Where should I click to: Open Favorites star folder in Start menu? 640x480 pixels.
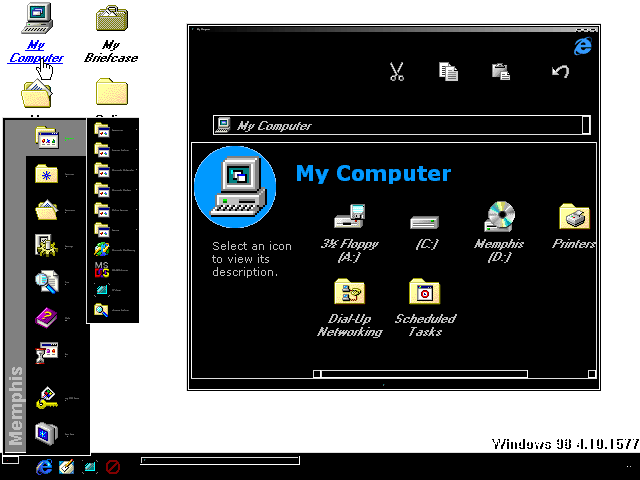pyautogui.click(x=56, y=174)
